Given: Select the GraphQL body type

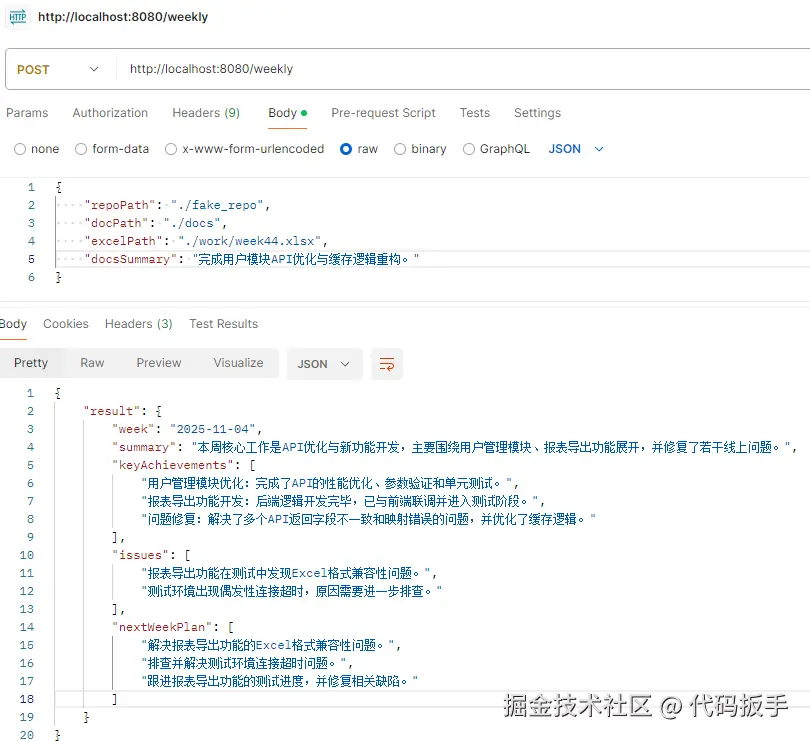Looking at the screenshot, I should pyautogui.click(x=468, y=148).
